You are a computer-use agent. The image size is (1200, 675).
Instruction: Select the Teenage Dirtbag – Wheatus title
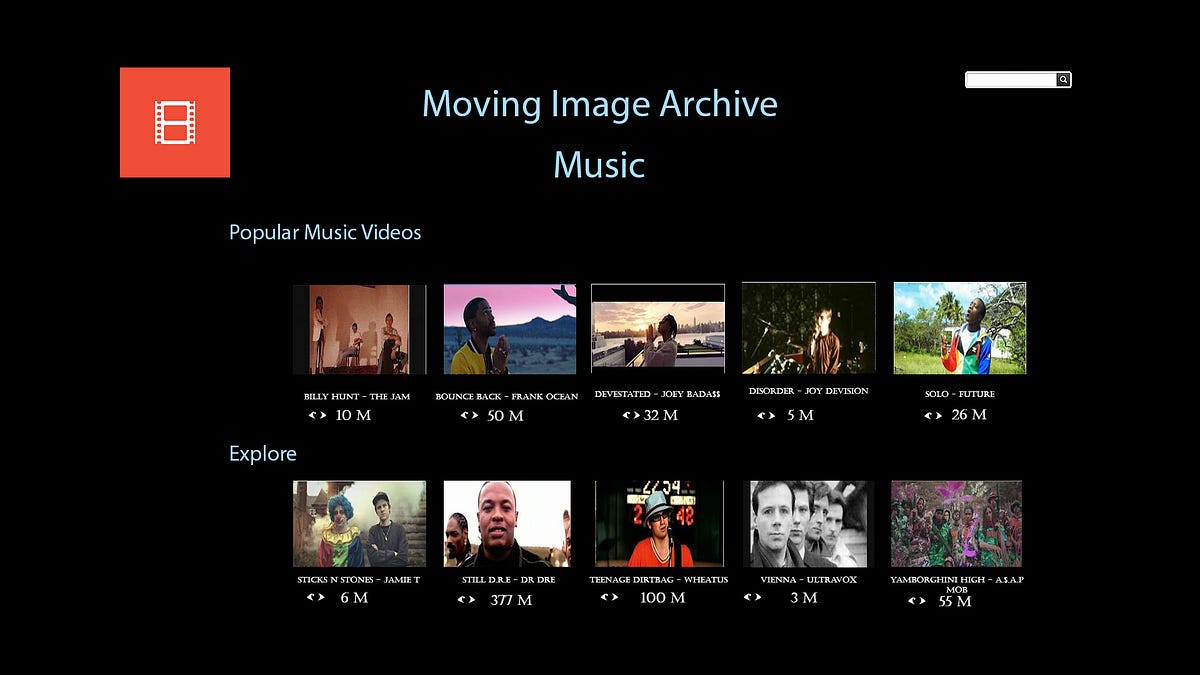[659, 580]
